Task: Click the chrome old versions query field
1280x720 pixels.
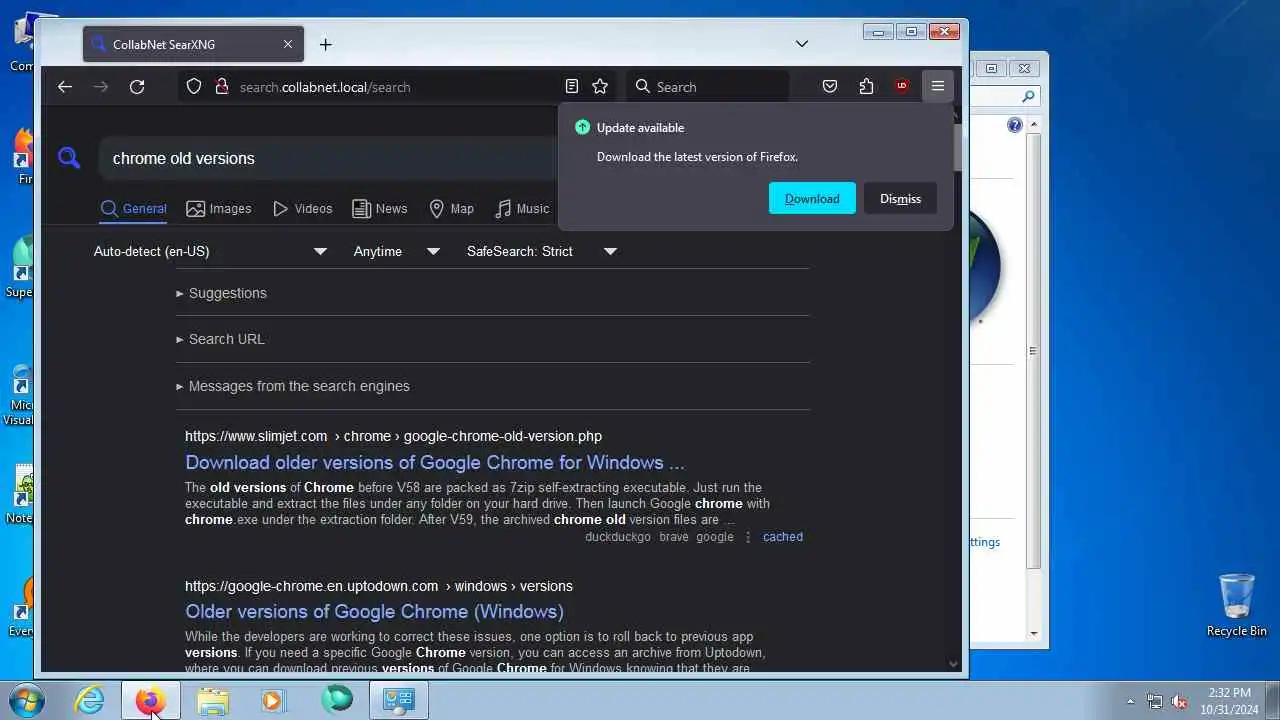Action: click(330, 158)
